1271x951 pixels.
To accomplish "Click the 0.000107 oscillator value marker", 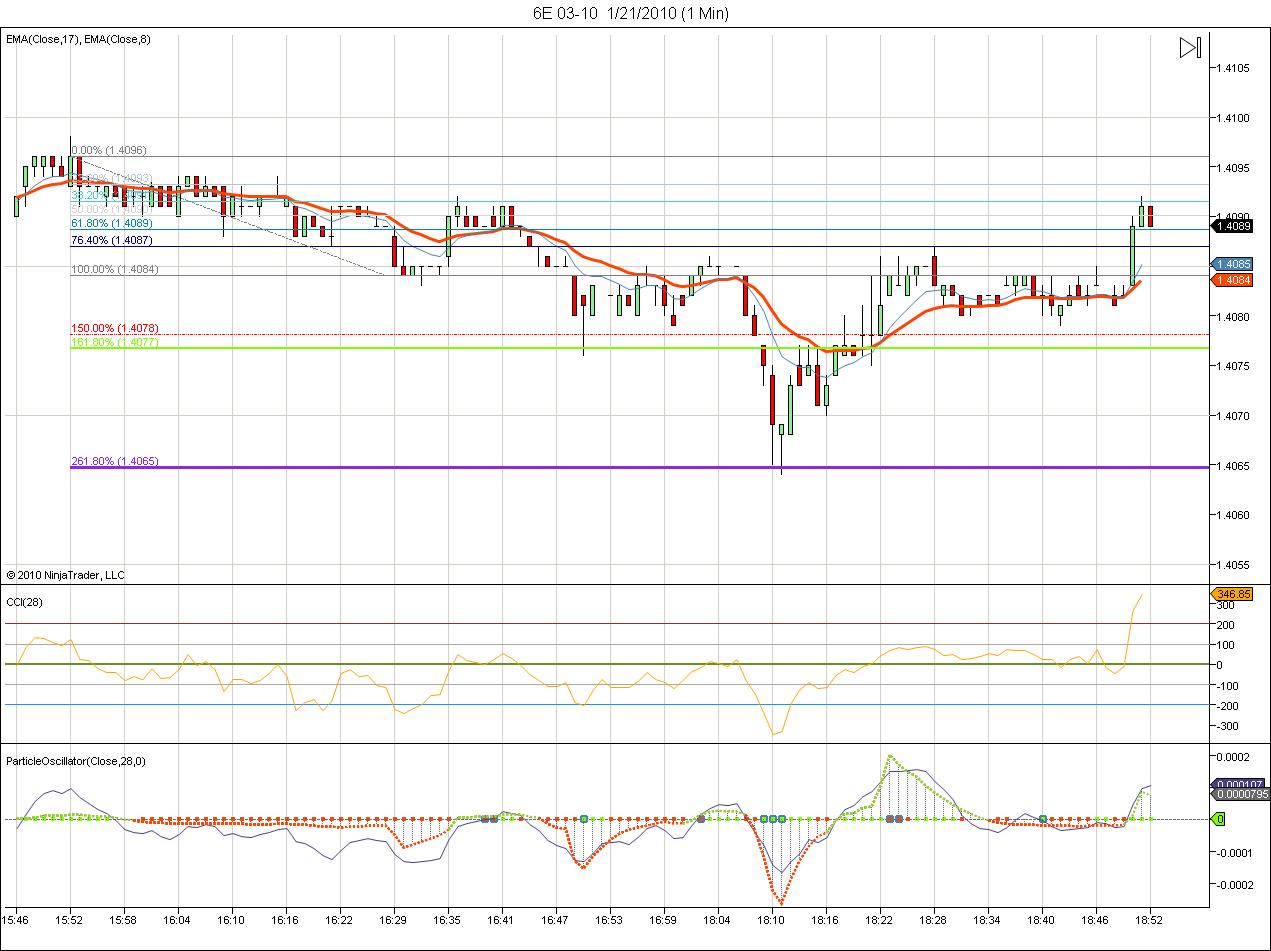I will 1238,784.
